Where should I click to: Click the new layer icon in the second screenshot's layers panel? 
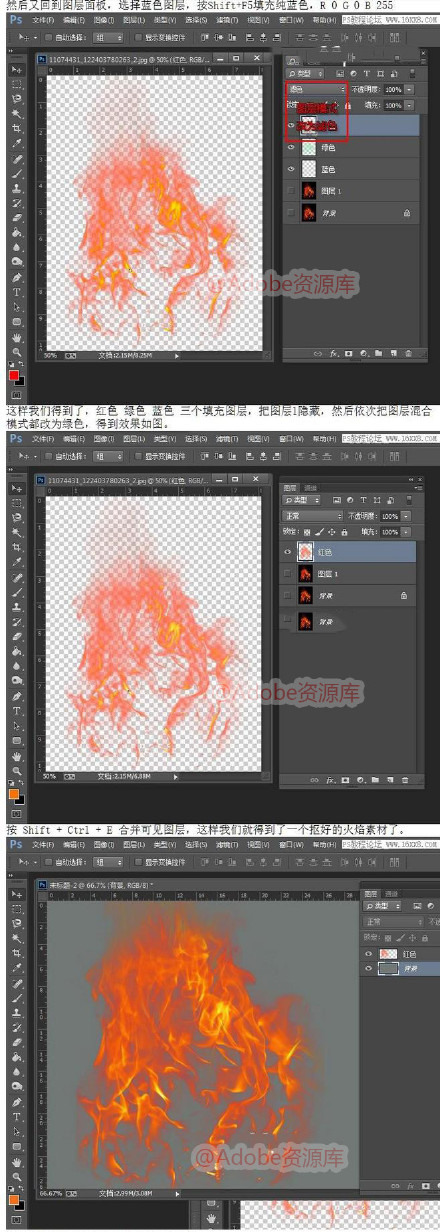tap(390, 780)
